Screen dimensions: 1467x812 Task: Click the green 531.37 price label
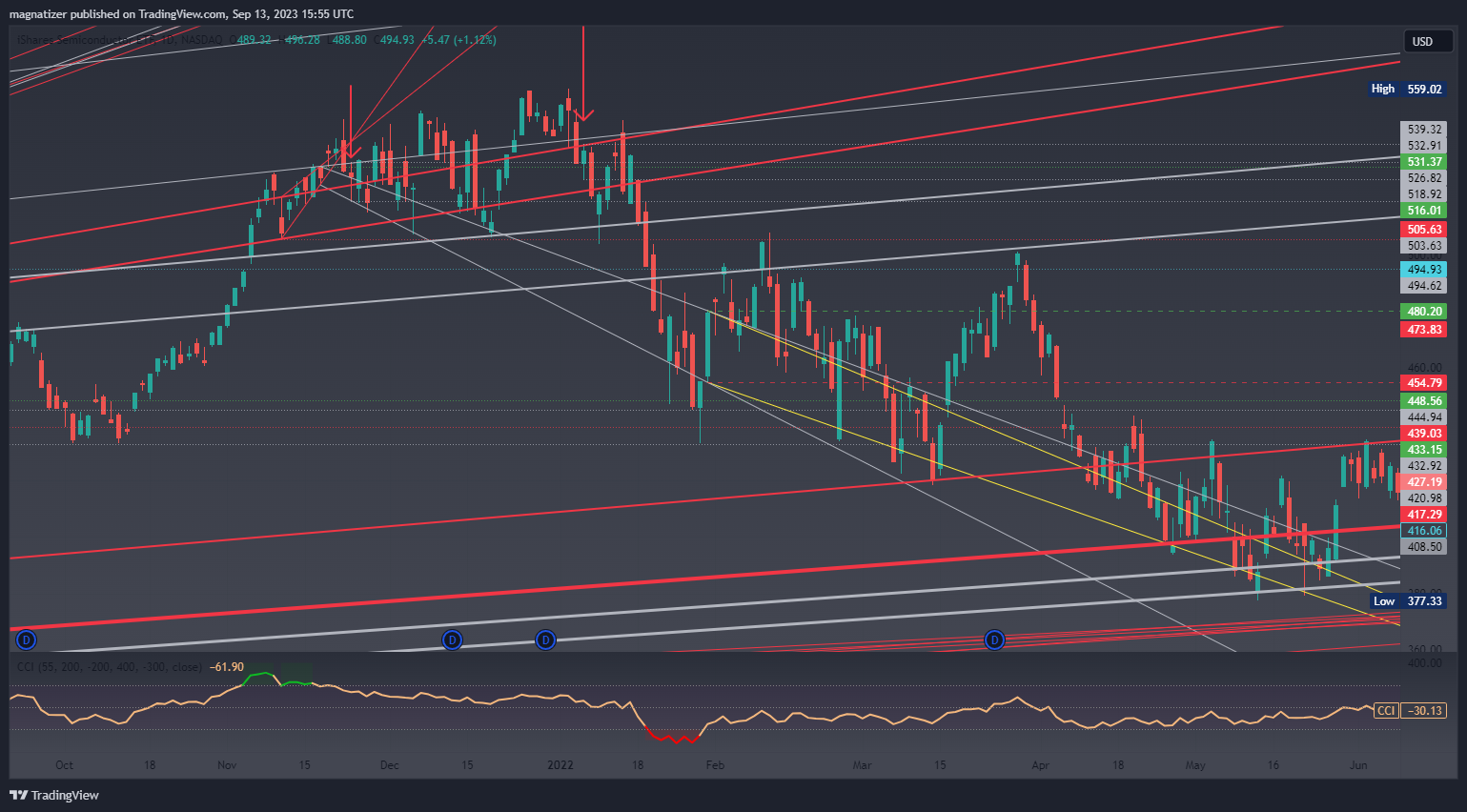pos(1424,162)
